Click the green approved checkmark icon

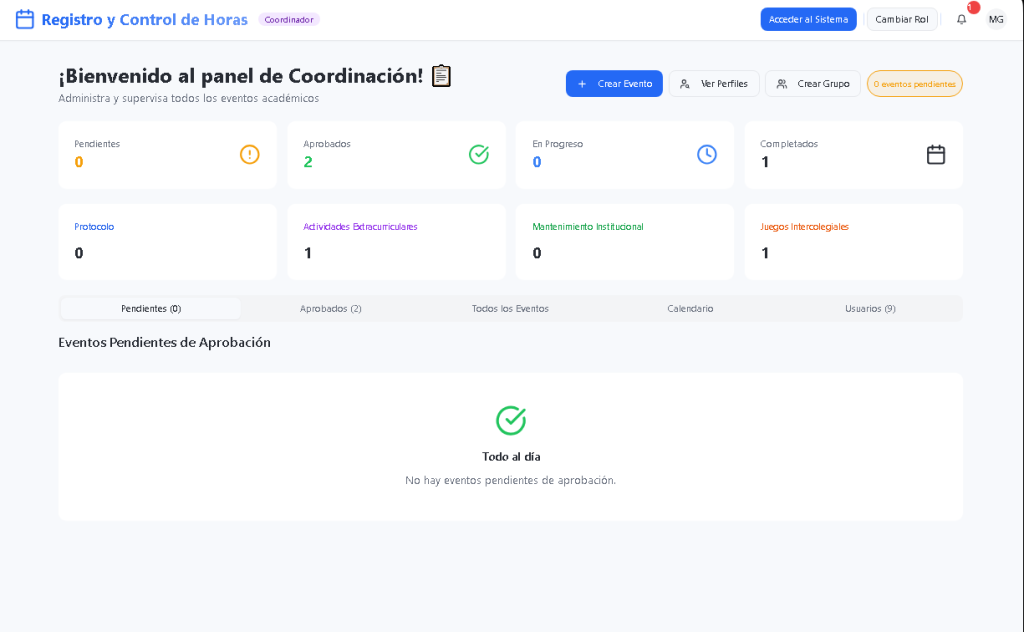(478, 154)
